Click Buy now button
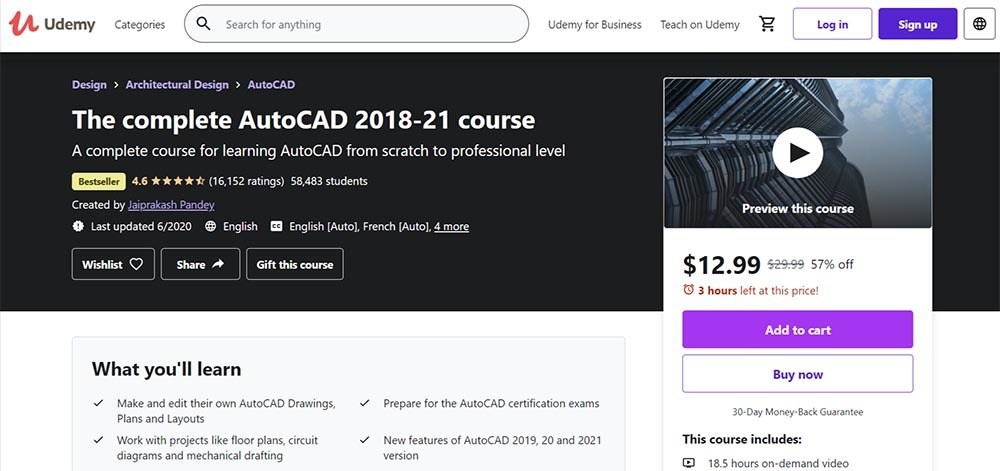1000x471 pixels. pyautogui.click(x=798, y=374)
